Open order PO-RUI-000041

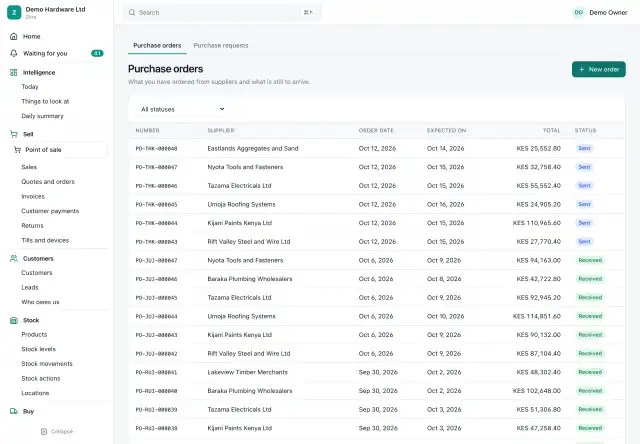coord(156,372)
